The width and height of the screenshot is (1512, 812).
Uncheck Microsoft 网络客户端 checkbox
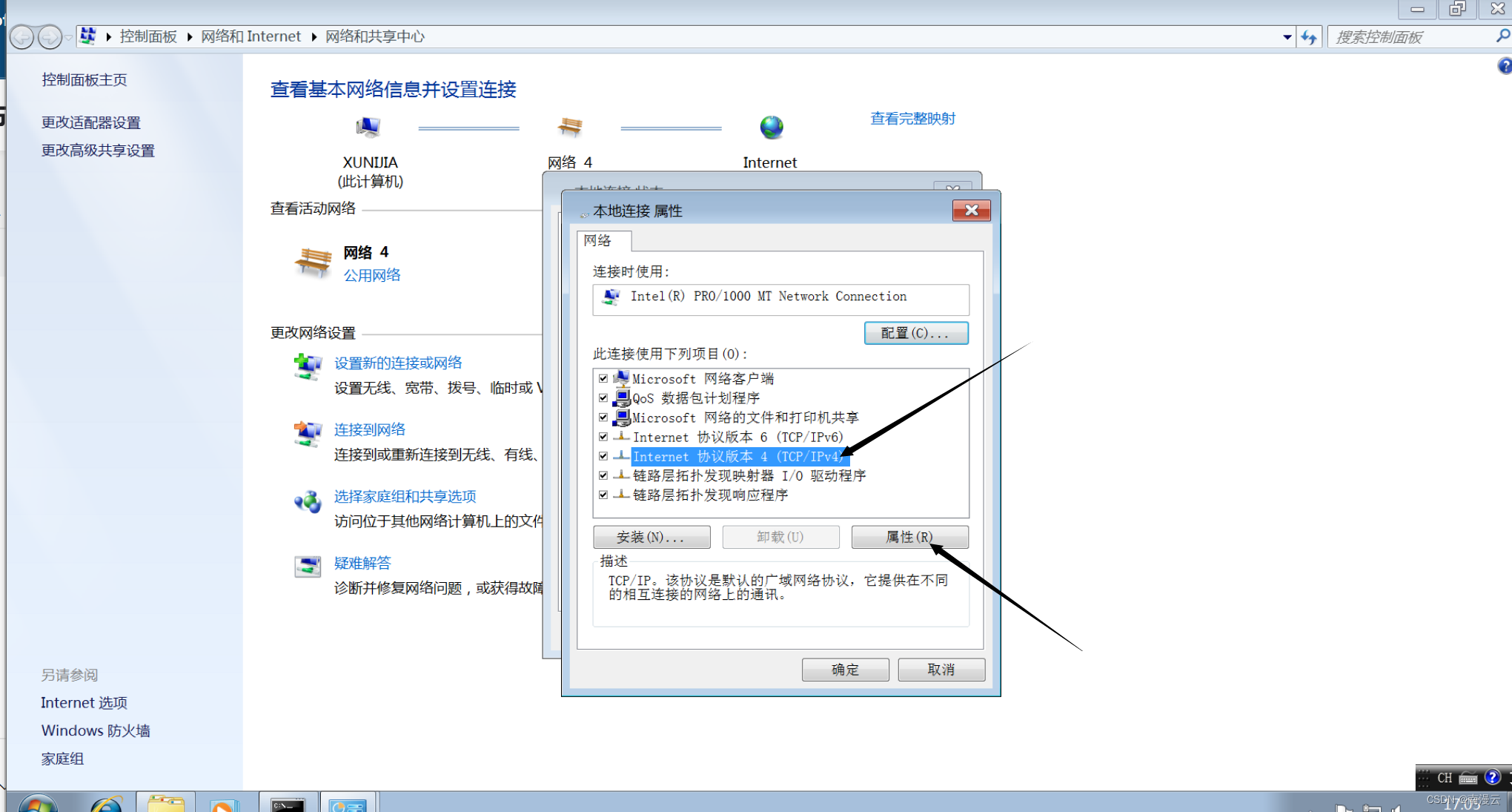tap(603, 379)
